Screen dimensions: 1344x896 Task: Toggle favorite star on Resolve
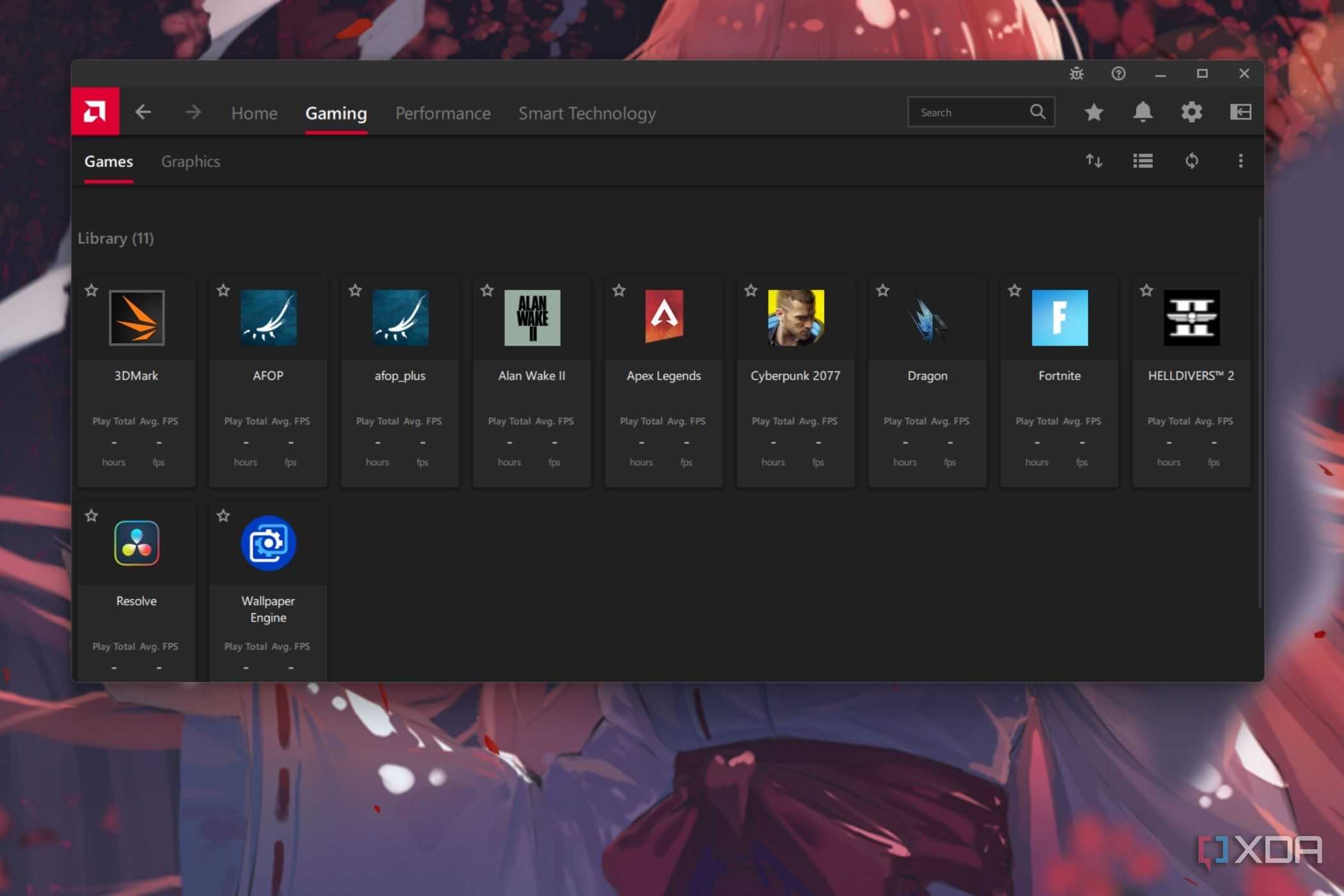[92, 516]
